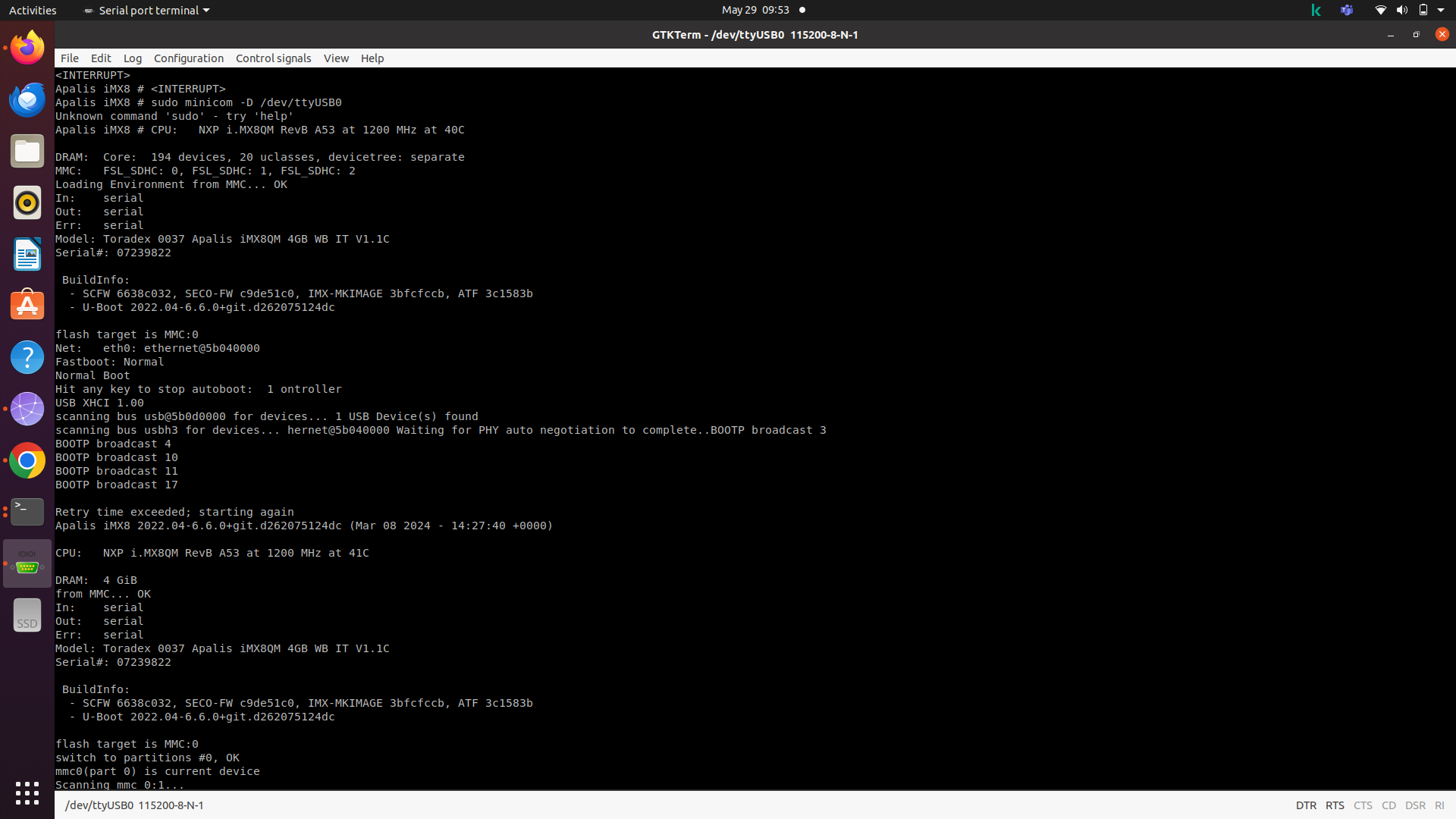Expand Serial port terminal app menu
Image resolution: width=1456 pixels, height=819 pixels.
point(146,10)
